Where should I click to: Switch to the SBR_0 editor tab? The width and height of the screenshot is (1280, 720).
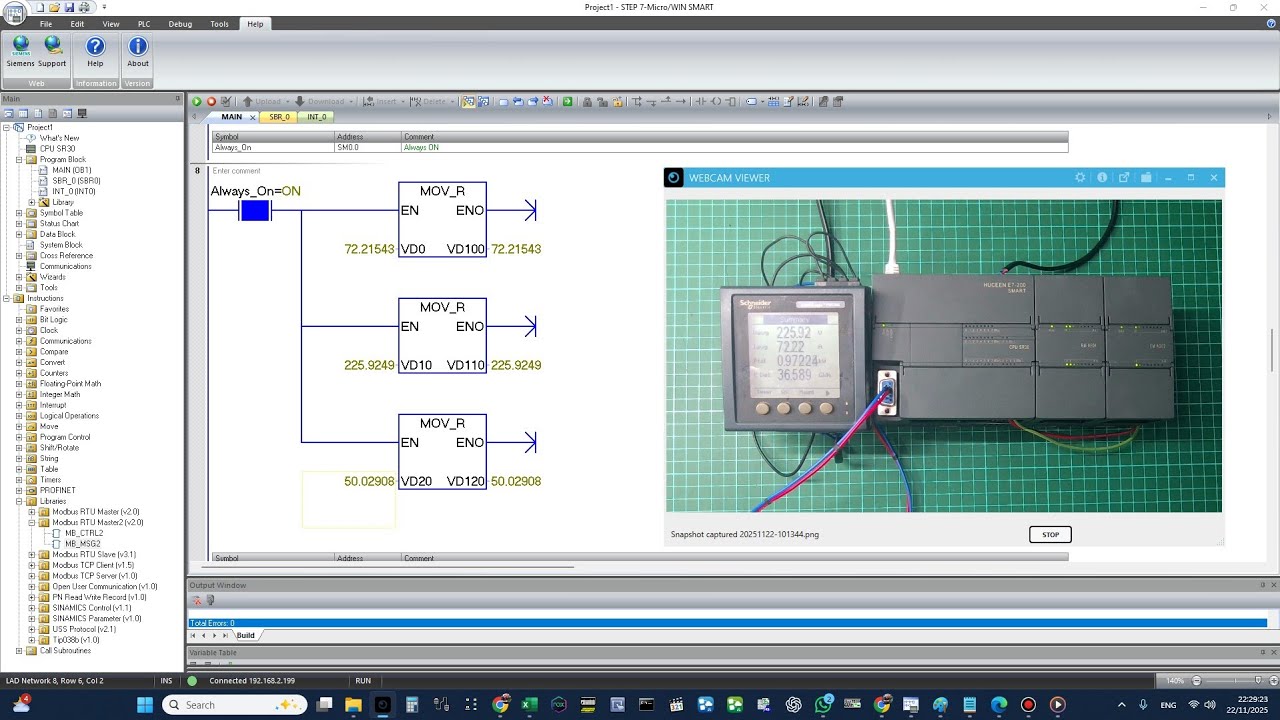pos(279,117)
